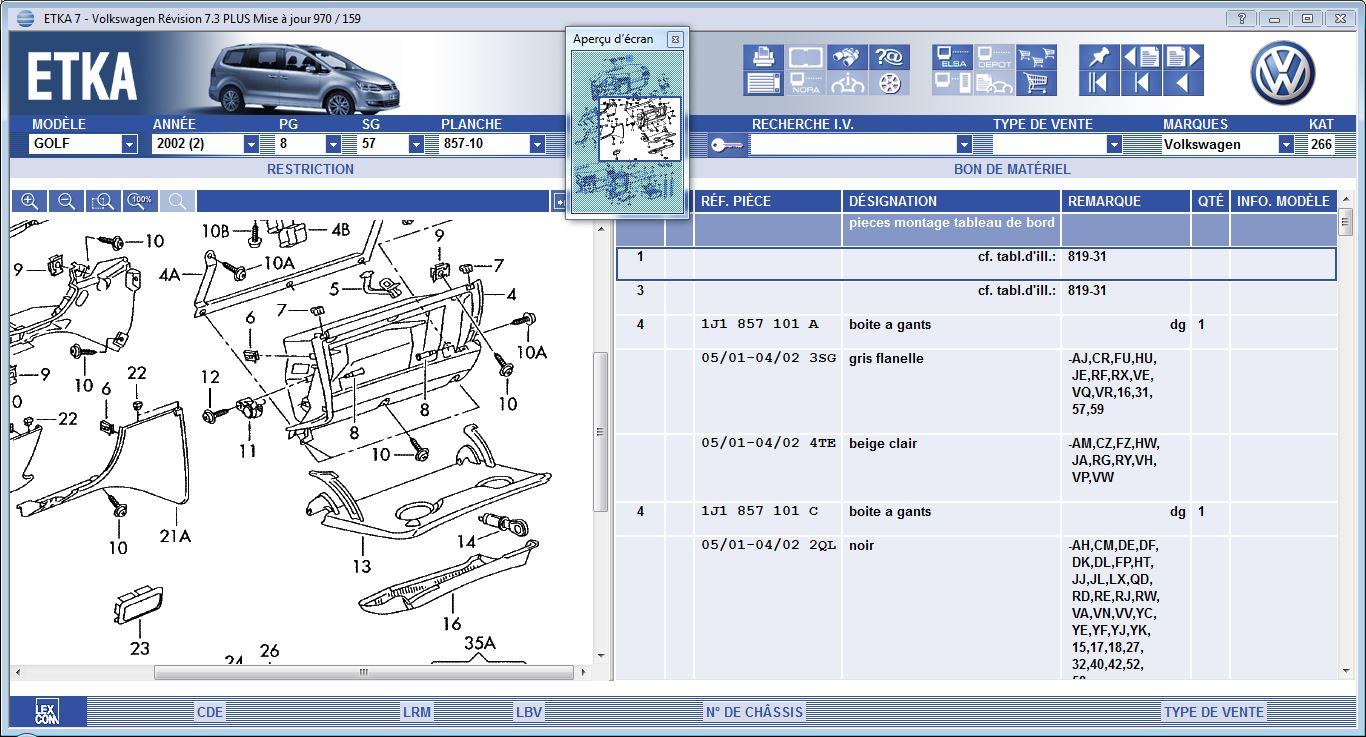Expand the Marques dropdown showing Volkswagen
1366x737 pixels.
pyautogui.click(x=1286, y=144)
